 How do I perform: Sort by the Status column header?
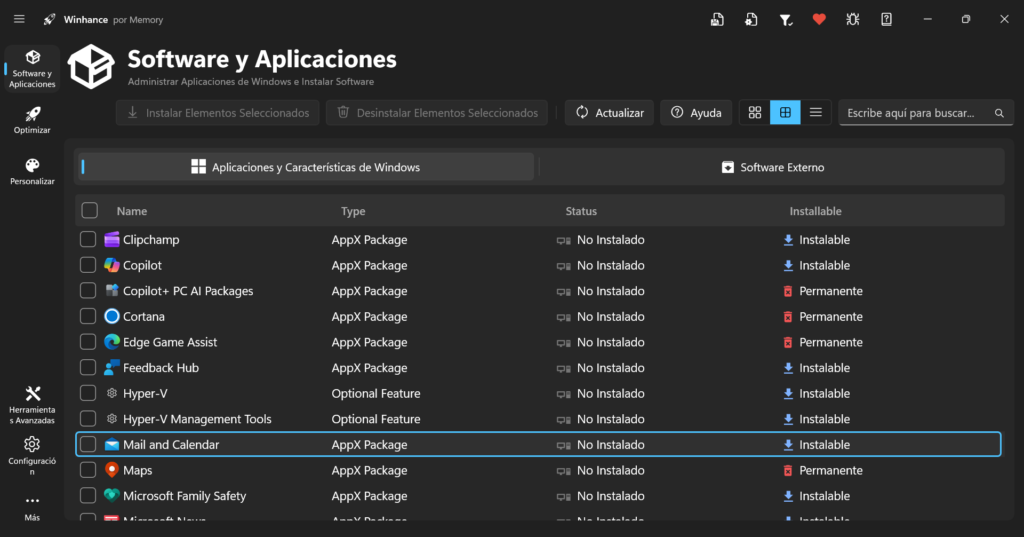pos(581,211)
